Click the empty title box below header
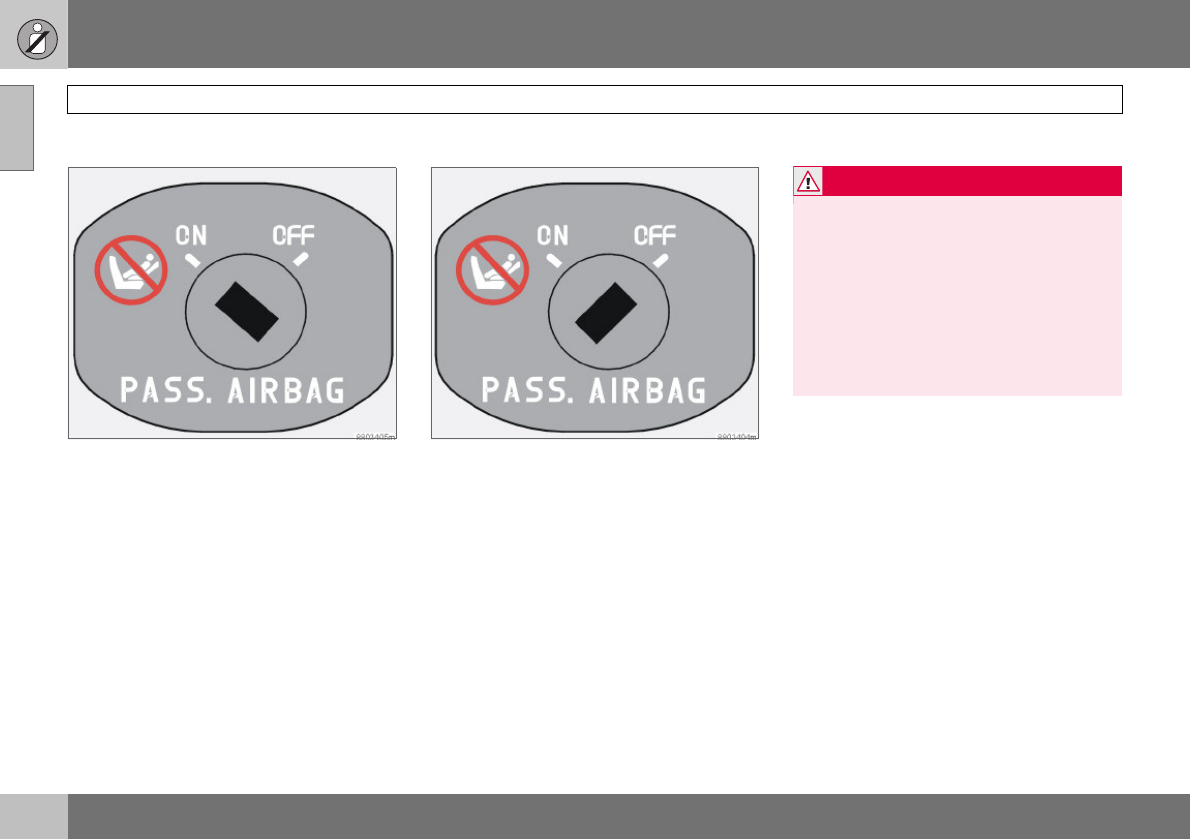 point(595,99)
